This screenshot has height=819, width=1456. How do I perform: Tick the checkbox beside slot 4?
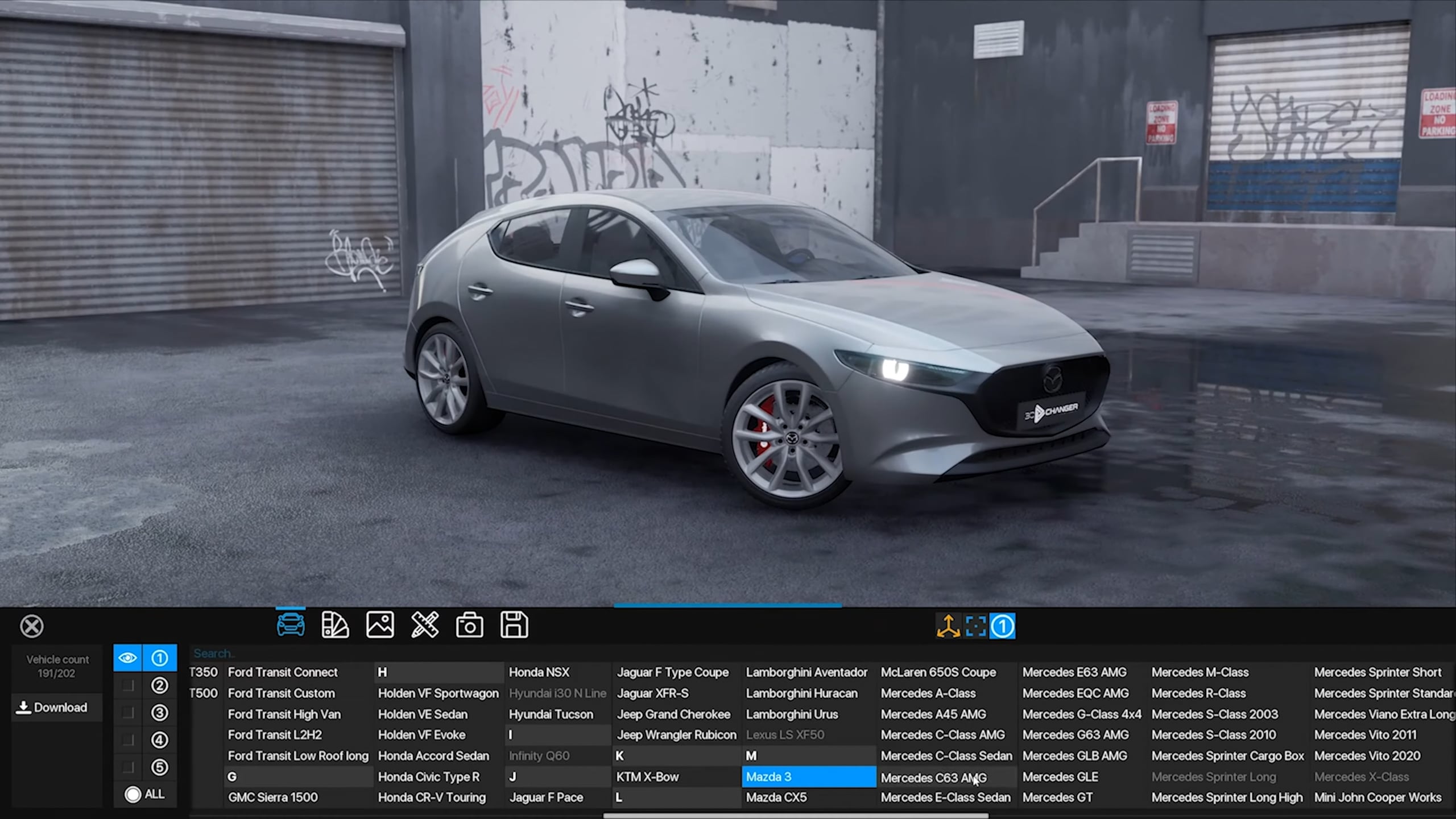tap(128, 740)
